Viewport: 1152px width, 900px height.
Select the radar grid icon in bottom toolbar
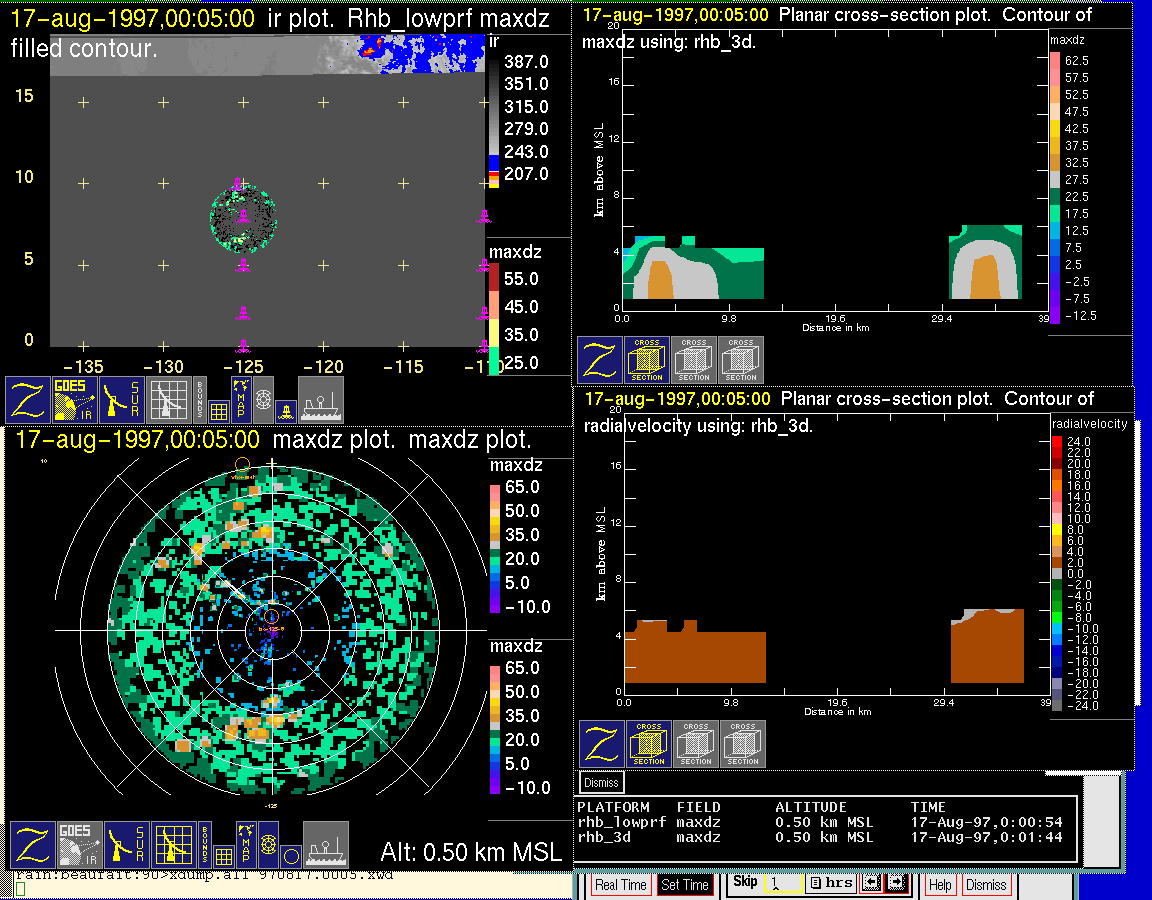pos(172,845)
